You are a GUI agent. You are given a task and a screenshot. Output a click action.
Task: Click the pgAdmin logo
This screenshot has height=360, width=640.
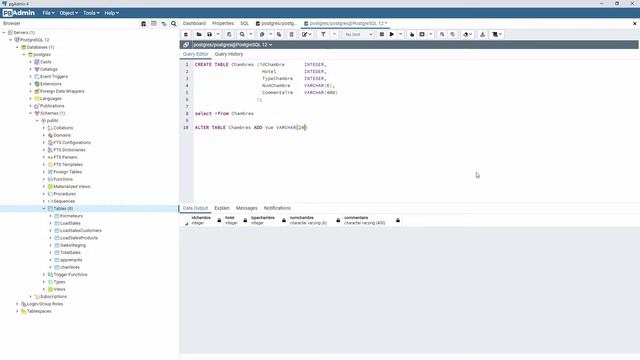click(19, 13)
